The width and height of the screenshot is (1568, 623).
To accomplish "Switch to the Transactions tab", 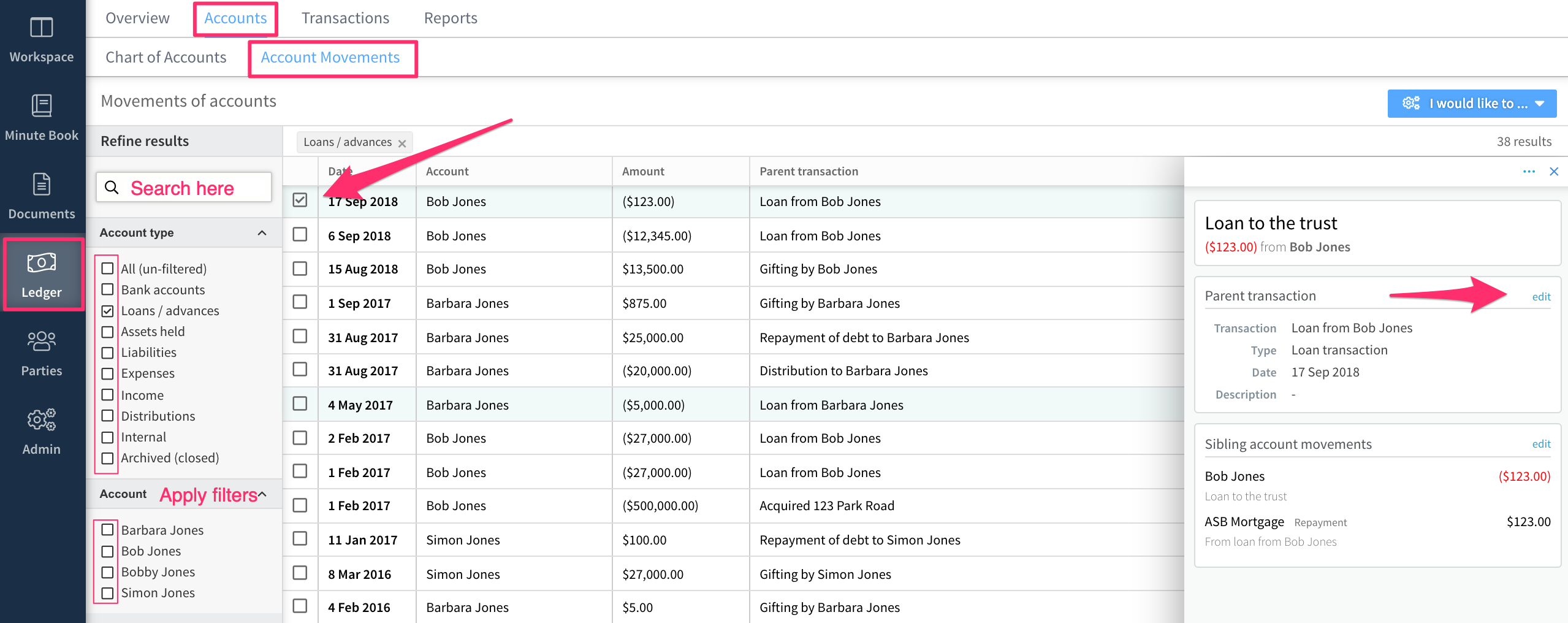I will tap(345, 18).
